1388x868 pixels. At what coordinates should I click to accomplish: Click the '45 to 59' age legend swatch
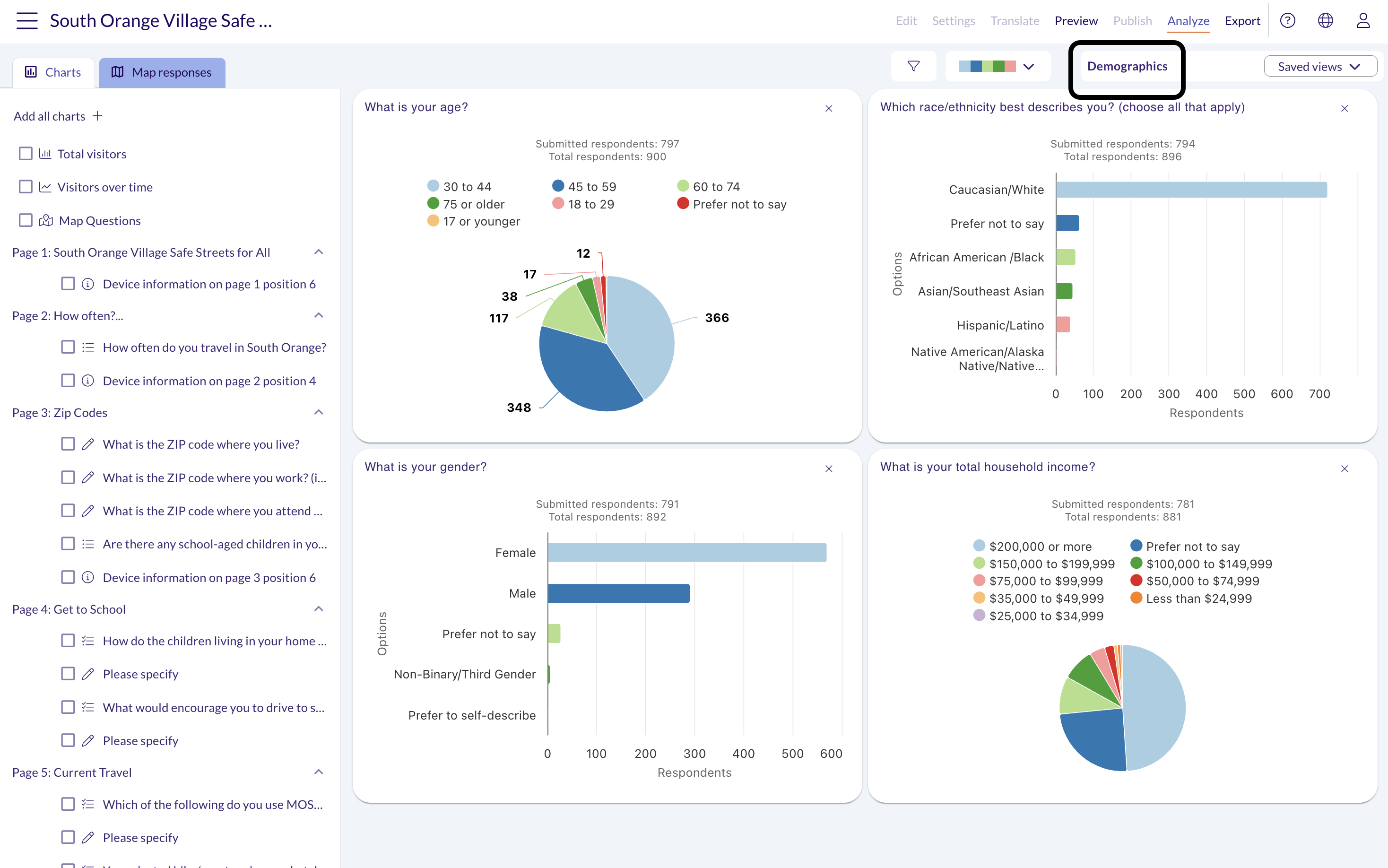[558, 186]
